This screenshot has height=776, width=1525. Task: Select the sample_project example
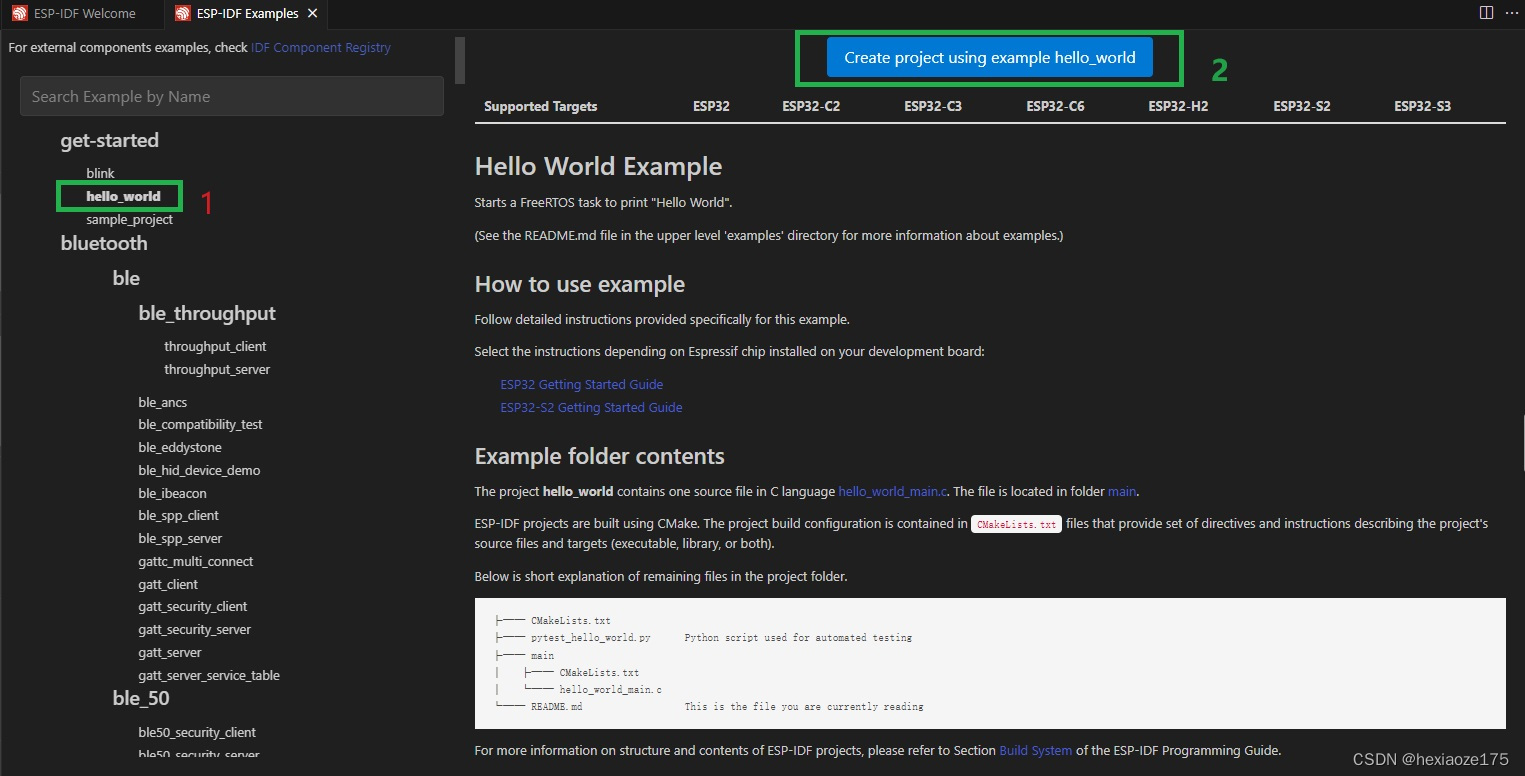[129, 219]
